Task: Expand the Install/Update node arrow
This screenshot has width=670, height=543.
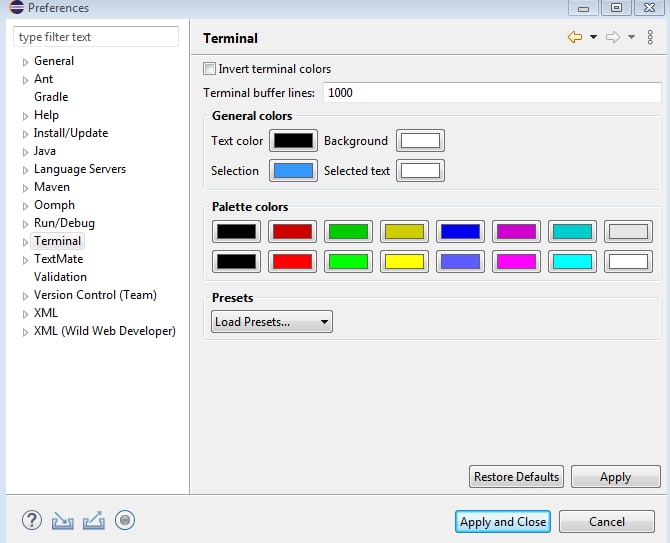Action: (25, 134)
